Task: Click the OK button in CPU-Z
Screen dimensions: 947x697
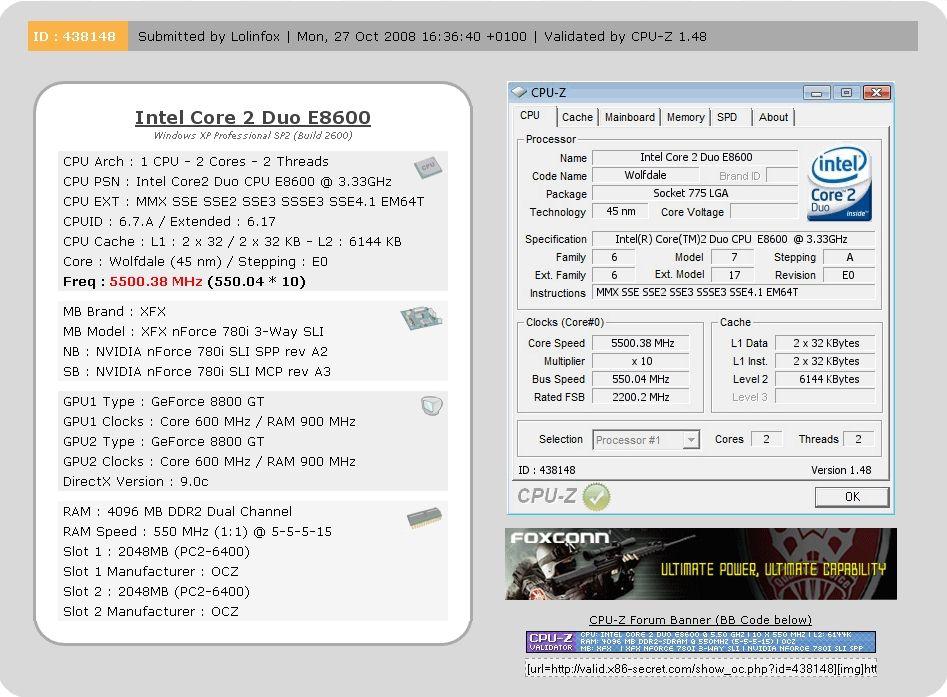Action: pos(852,497)
